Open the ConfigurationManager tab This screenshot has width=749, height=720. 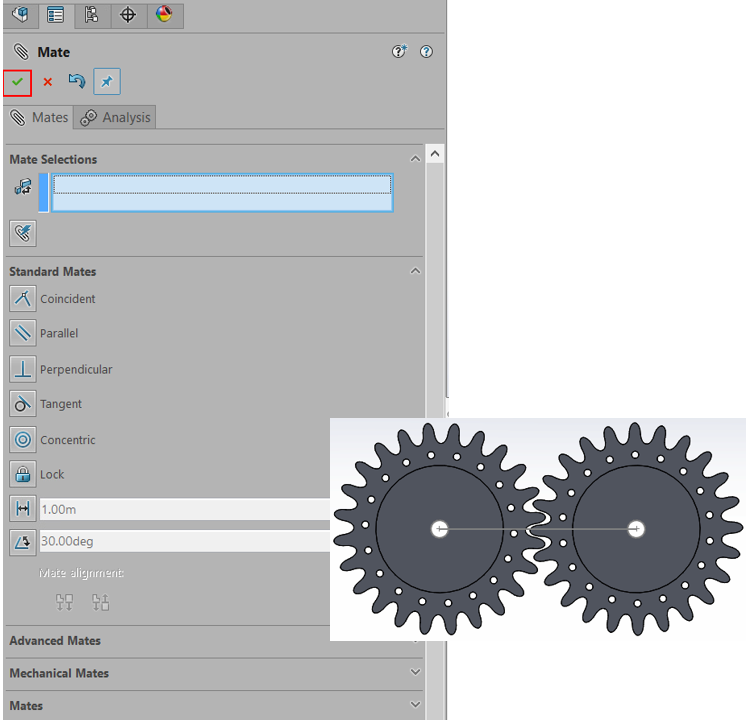(92, 15)
